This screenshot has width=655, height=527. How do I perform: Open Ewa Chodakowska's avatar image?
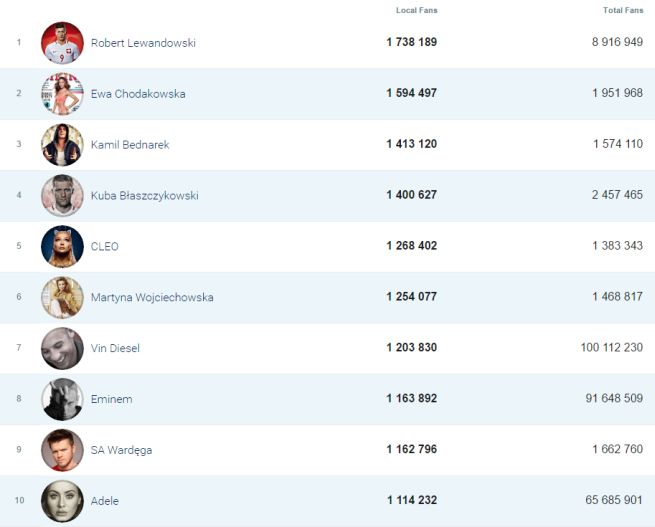(62, 94)
